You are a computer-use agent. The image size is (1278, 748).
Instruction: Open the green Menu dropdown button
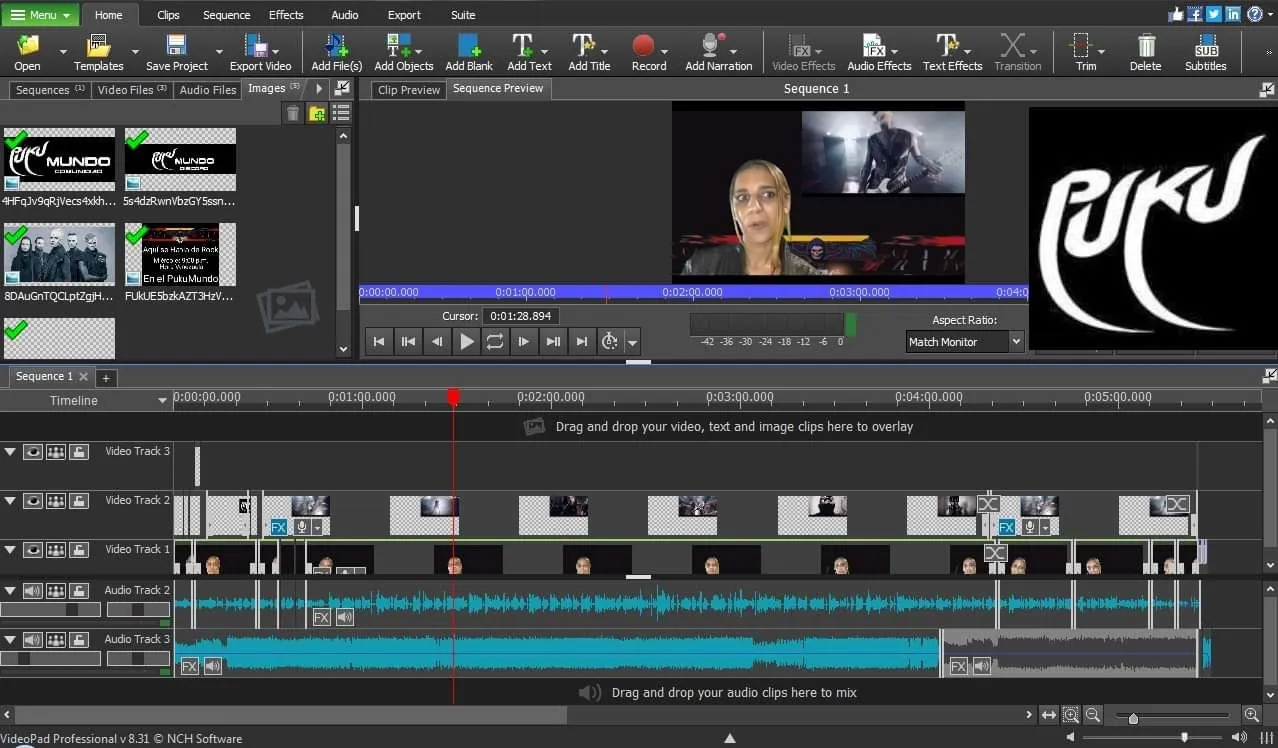click(x=40, y=15)
